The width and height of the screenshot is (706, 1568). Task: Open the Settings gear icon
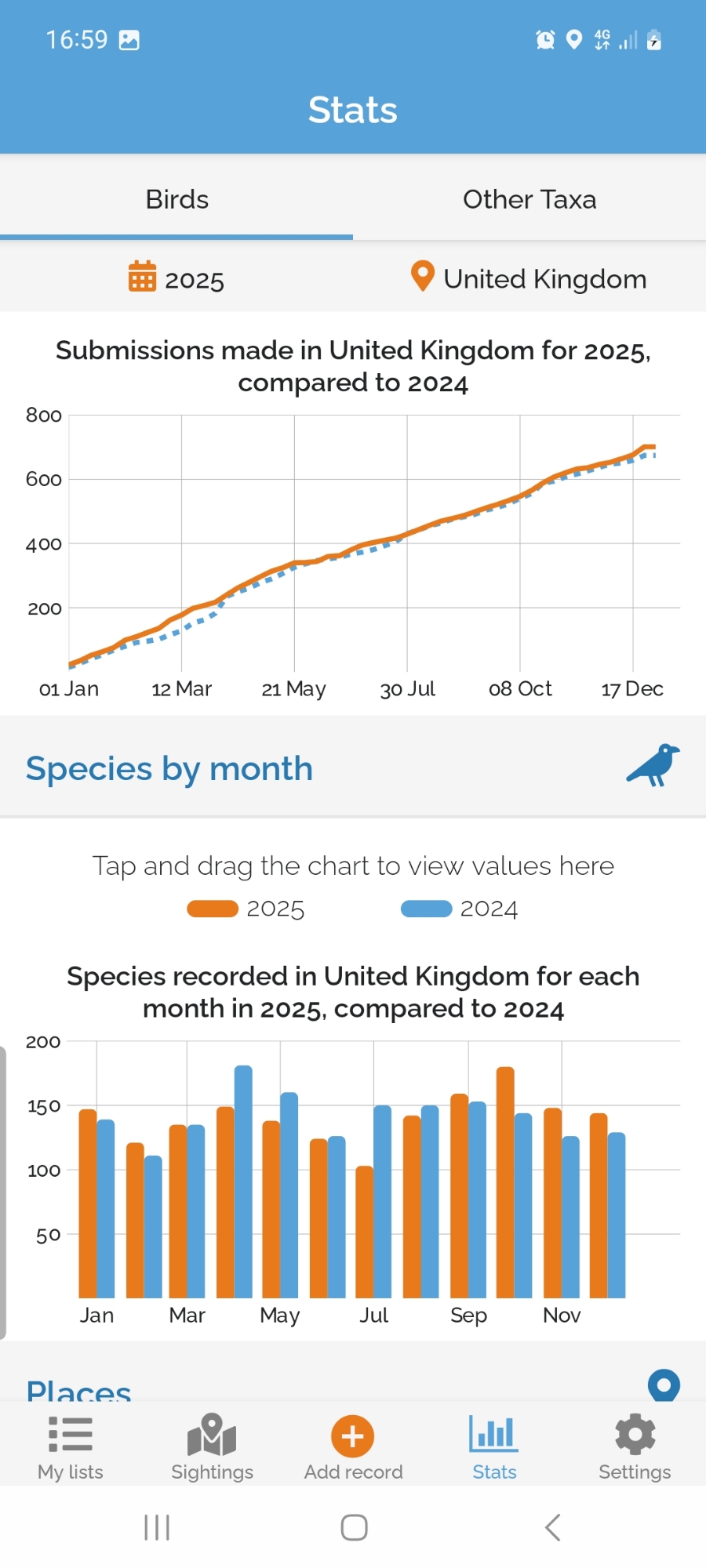[x=635, y=1434]
